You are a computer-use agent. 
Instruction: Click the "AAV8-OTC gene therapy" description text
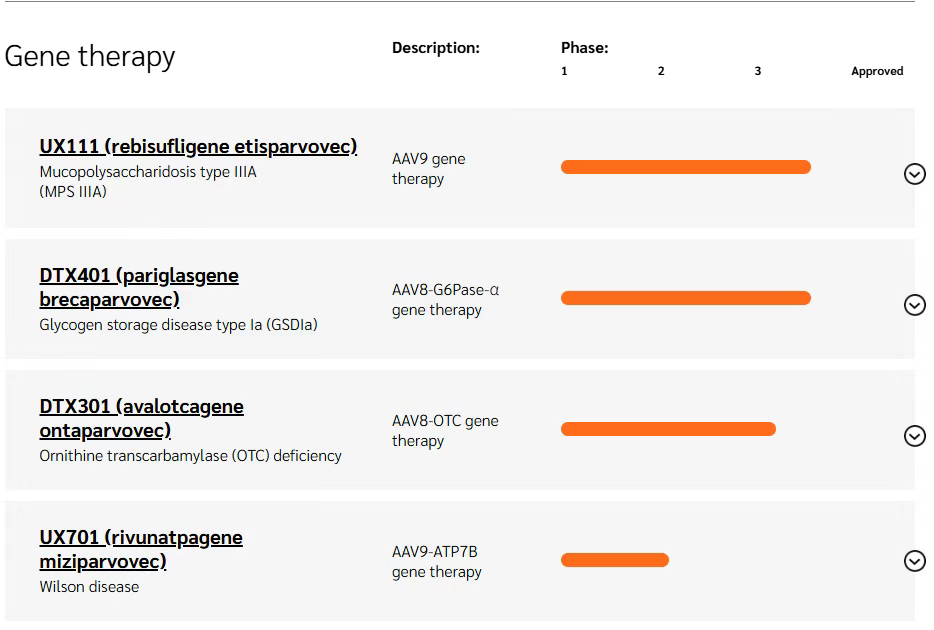444,431
